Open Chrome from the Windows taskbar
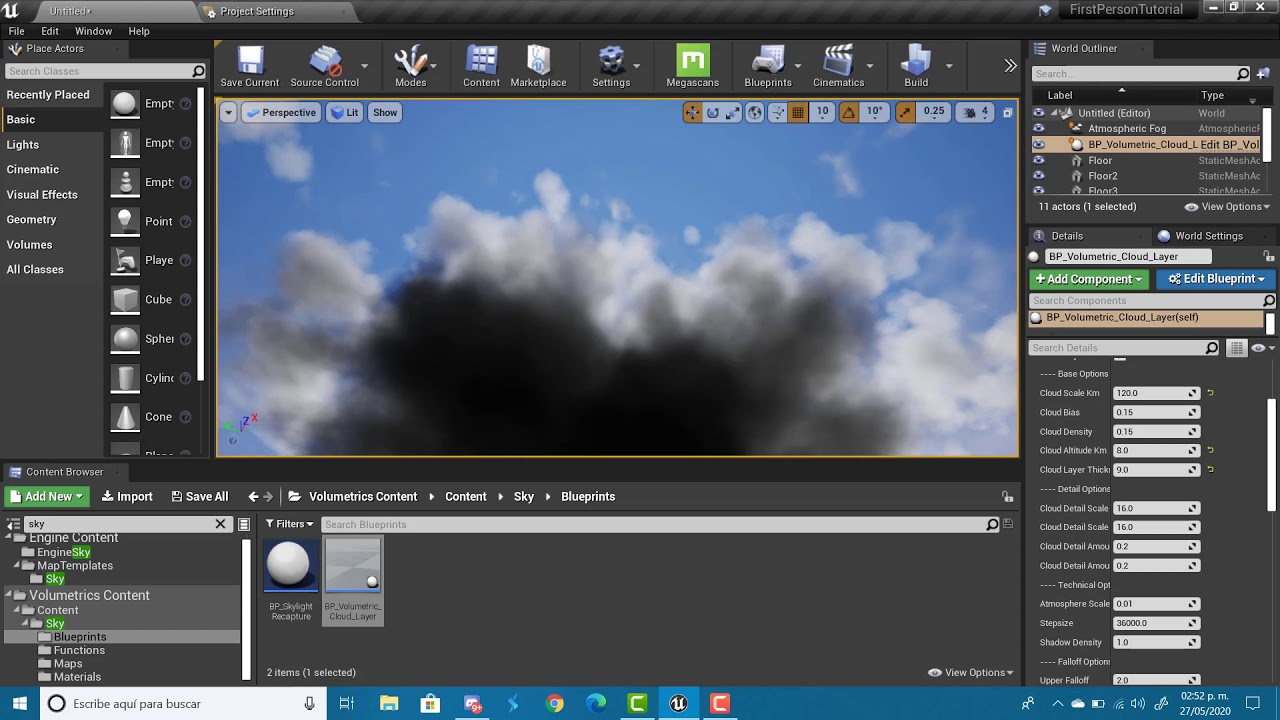Image resolution: width=1280 pixels, height=720 pixels. 554,704
